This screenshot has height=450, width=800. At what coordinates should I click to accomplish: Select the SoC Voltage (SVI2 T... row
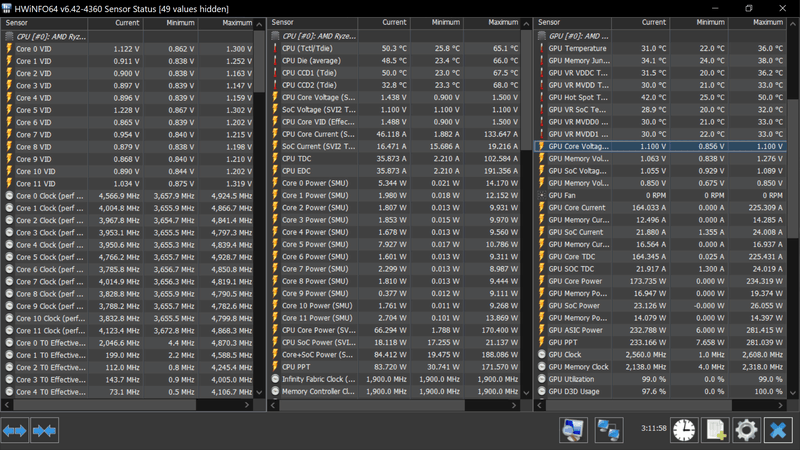click(394, 109)
